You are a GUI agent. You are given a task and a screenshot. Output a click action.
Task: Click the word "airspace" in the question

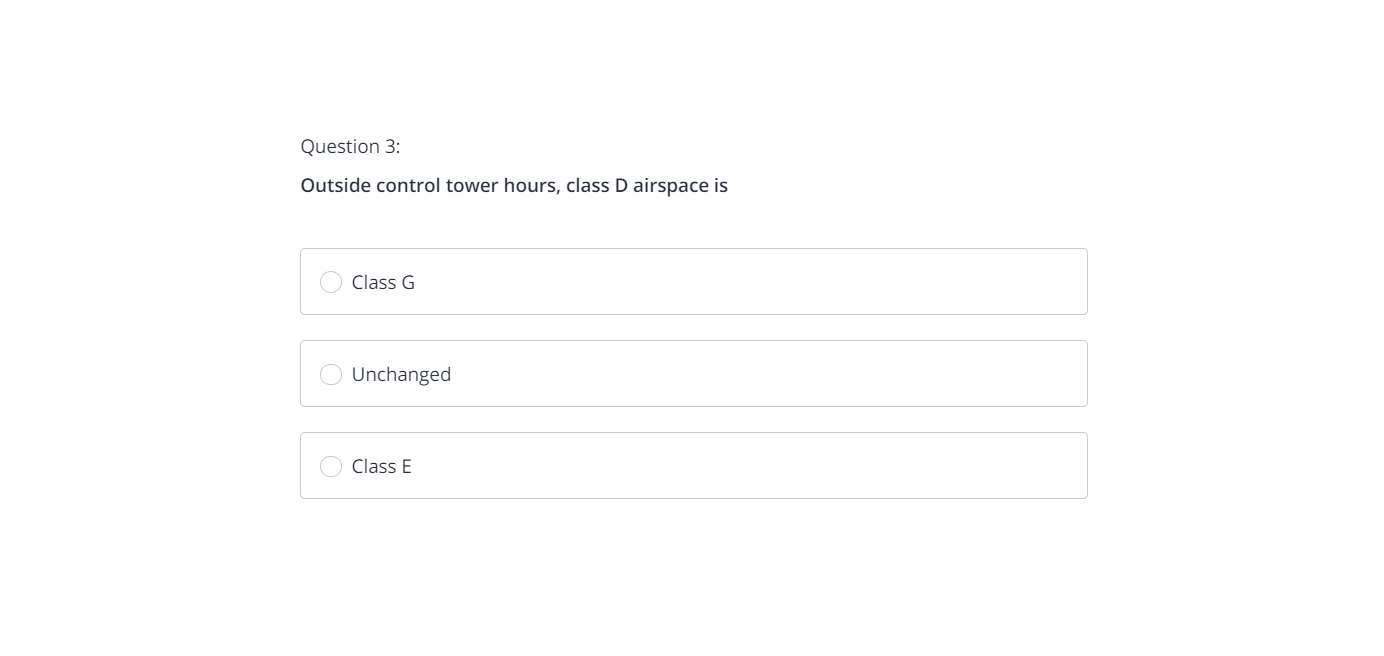pos(670,187)
